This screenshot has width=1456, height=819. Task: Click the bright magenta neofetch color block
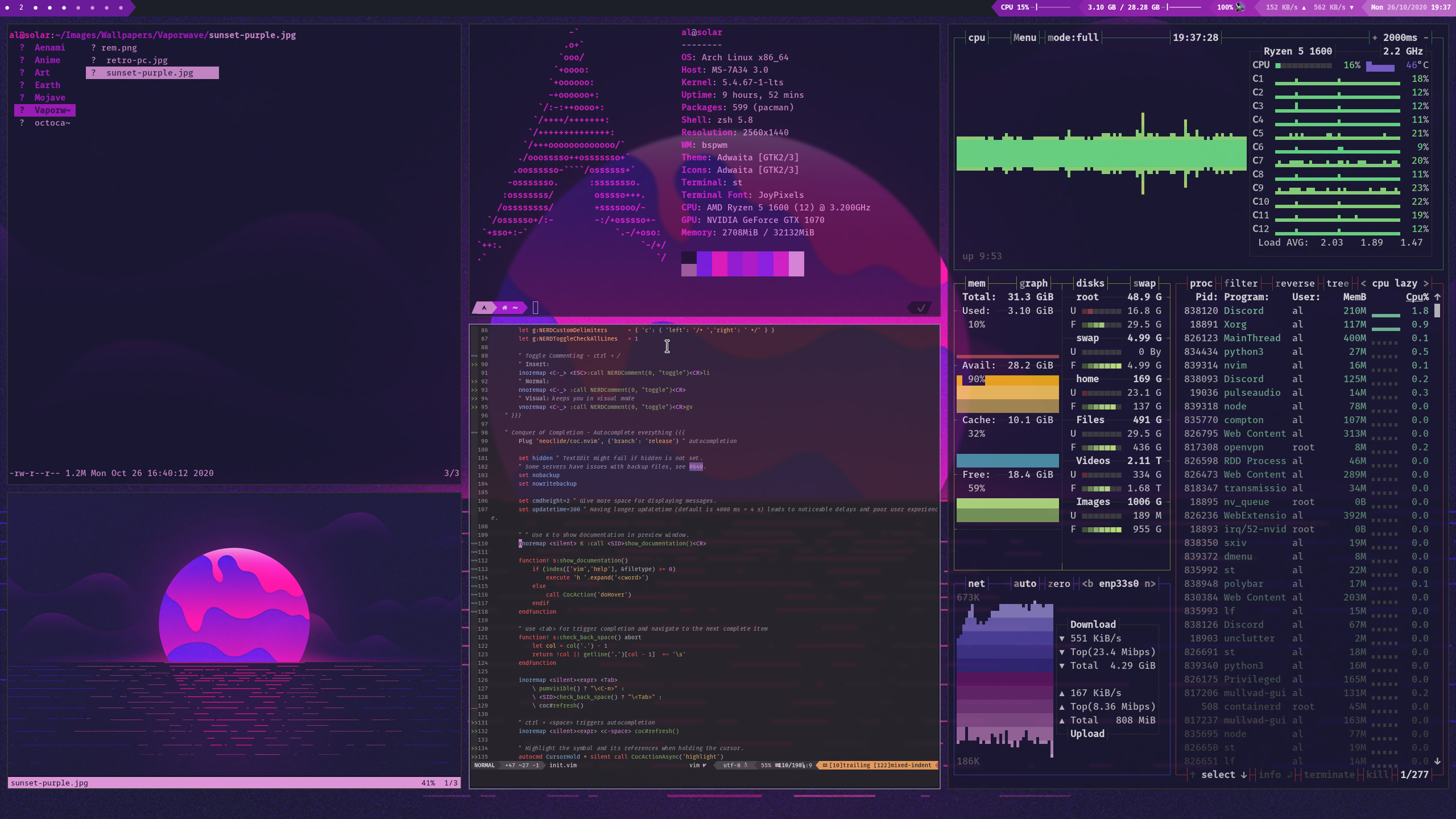click(x=719, y=264)
